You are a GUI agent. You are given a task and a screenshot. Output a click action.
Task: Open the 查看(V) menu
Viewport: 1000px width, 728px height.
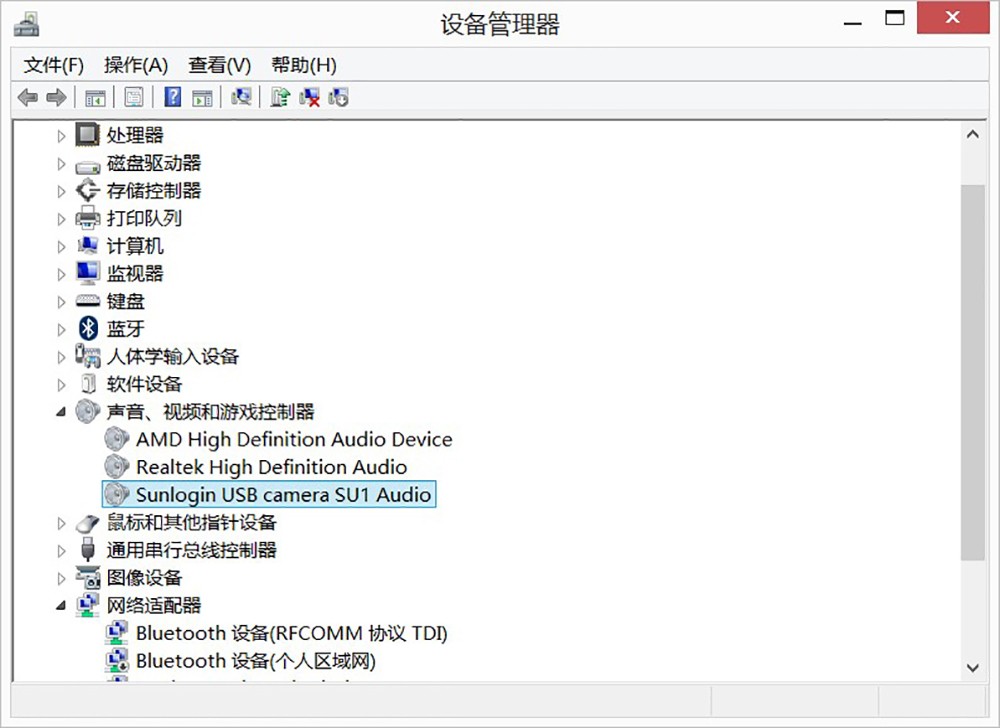pos(219,65)
